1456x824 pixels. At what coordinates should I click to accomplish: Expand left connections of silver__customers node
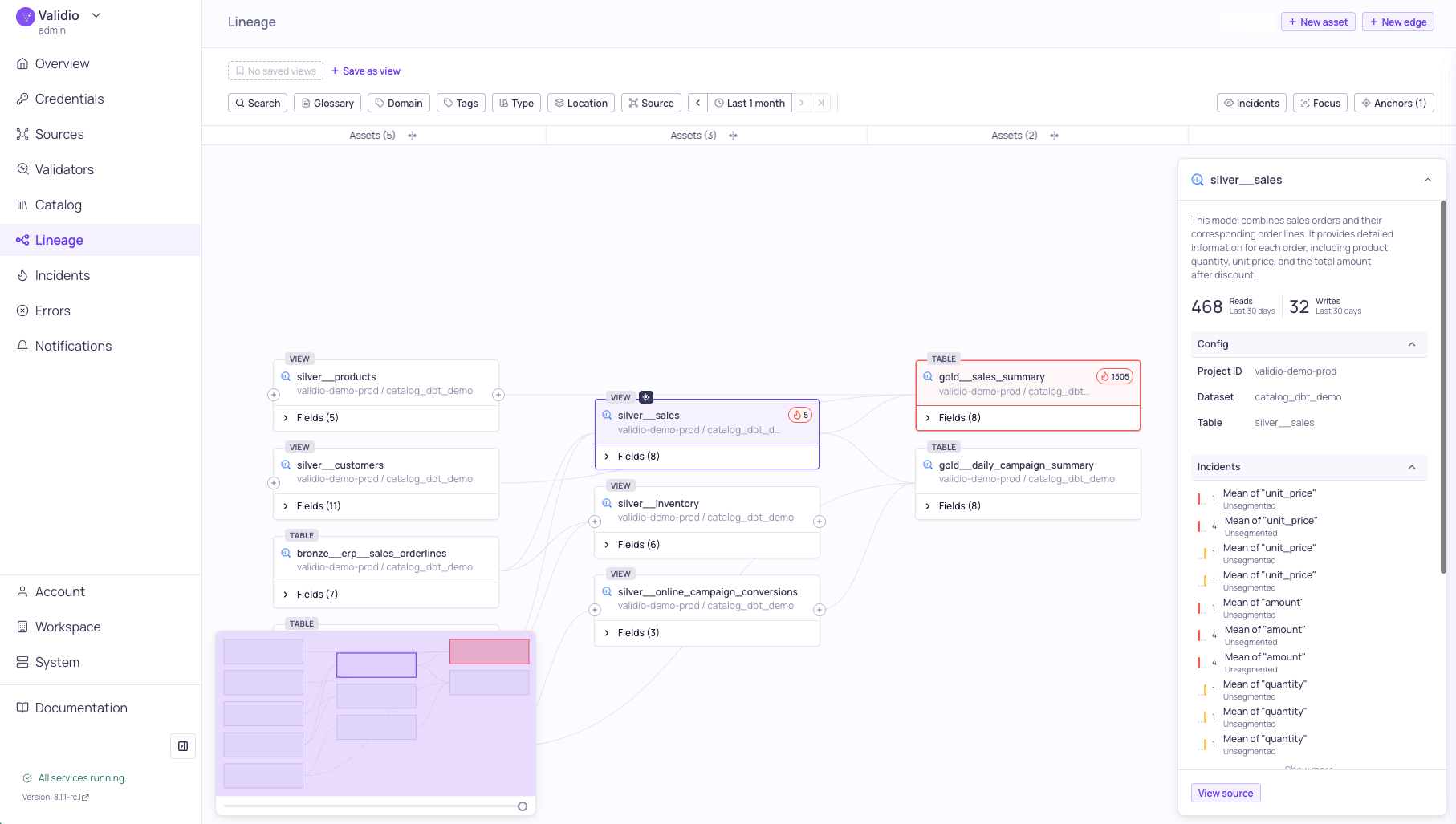tap(274, 483)
